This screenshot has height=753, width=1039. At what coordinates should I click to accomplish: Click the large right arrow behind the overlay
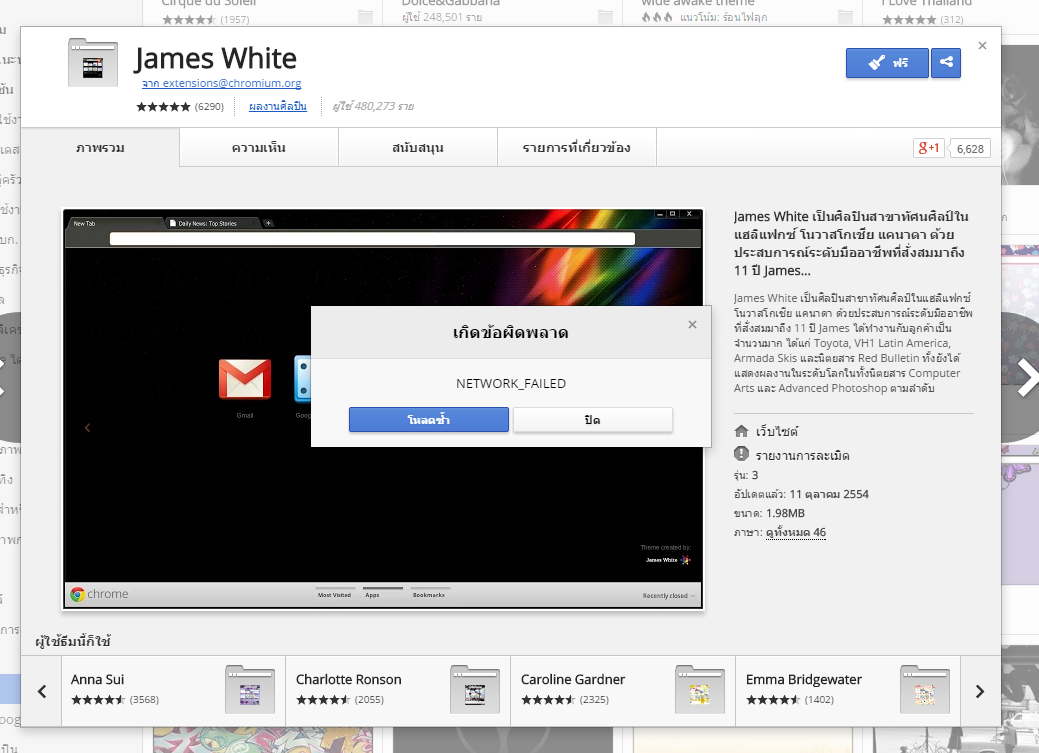(x=1027, y=378)
